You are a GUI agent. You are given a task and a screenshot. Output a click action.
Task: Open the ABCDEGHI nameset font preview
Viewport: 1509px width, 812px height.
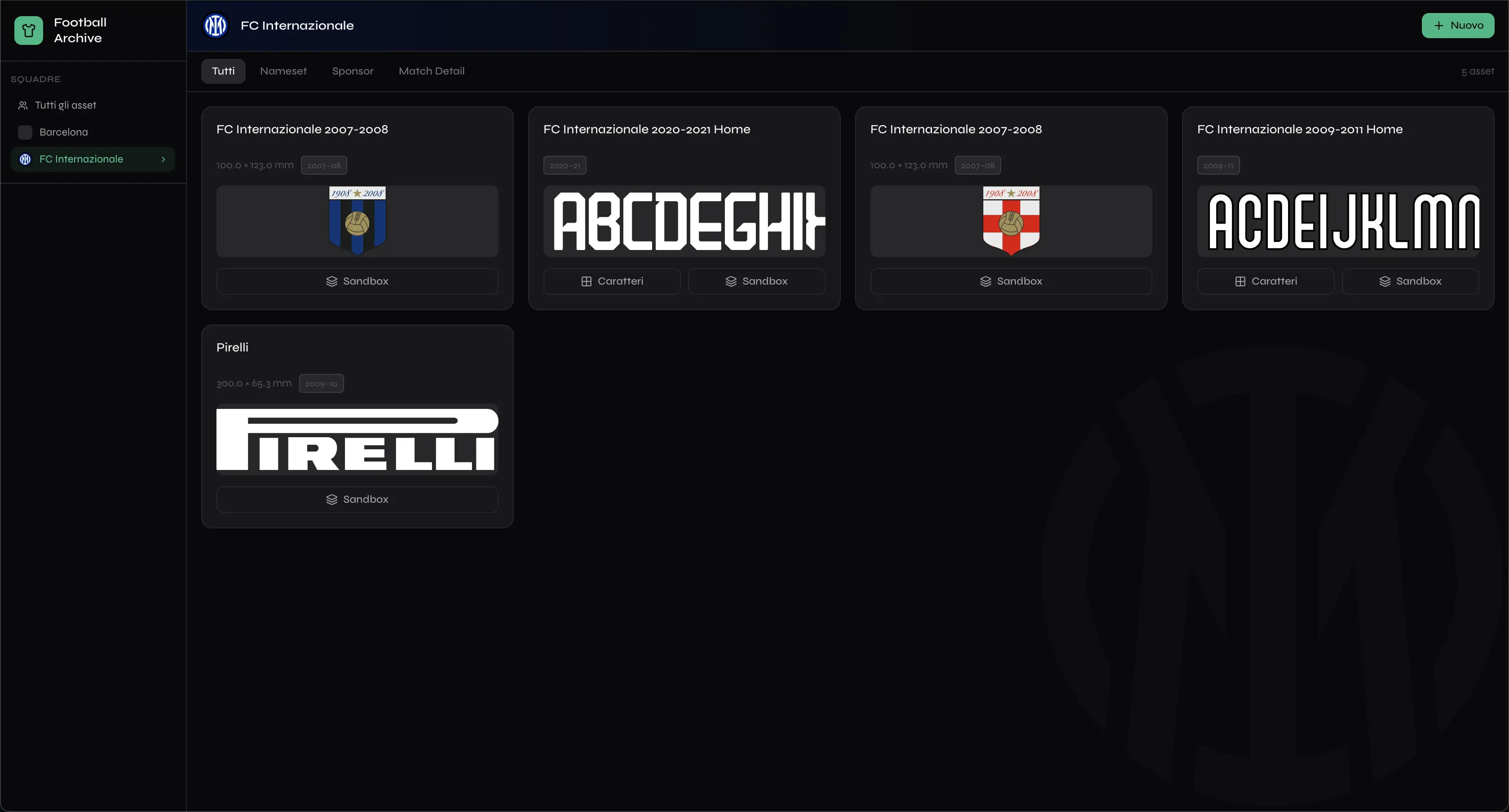684,221
